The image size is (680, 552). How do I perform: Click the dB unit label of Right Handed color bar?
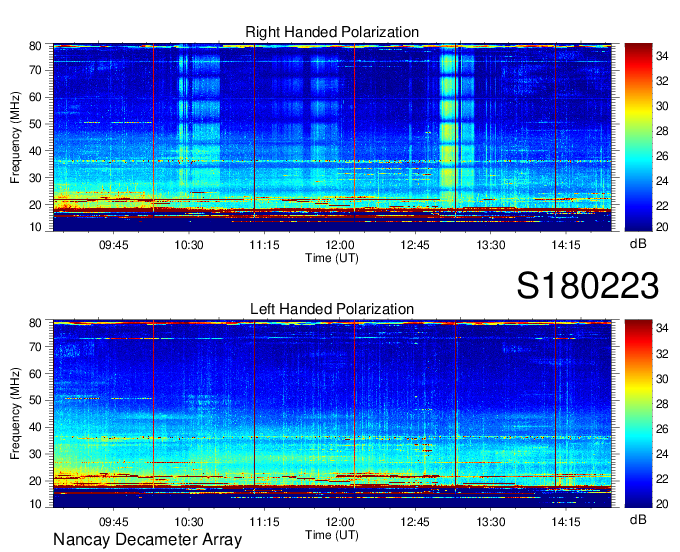[x=638, y=244]
